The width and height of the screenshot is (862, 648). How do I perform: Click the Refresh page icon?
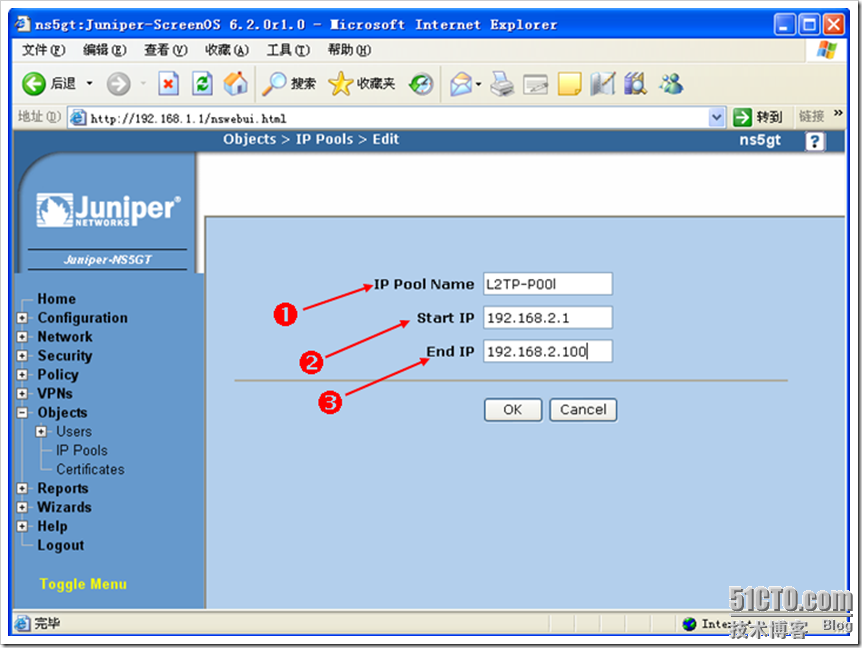point(202,84)
